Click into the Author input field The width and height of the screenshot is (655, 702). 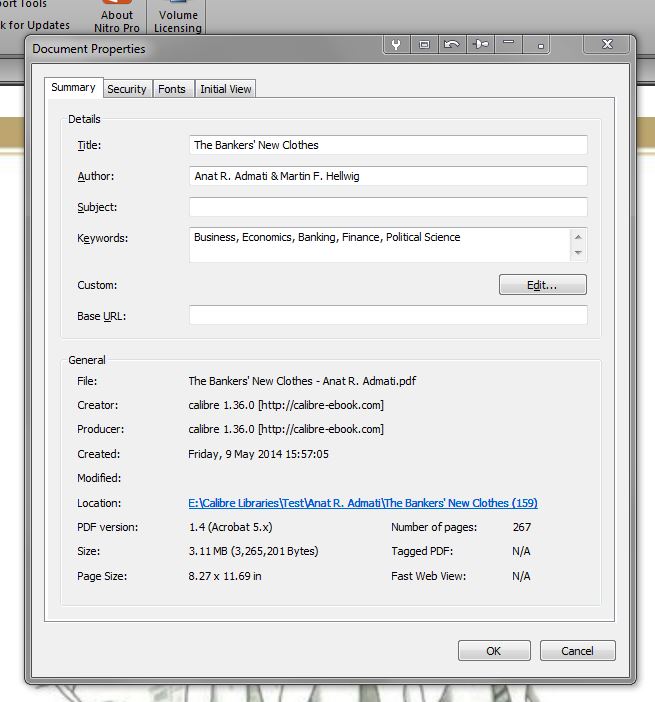(x=388, y=176)
